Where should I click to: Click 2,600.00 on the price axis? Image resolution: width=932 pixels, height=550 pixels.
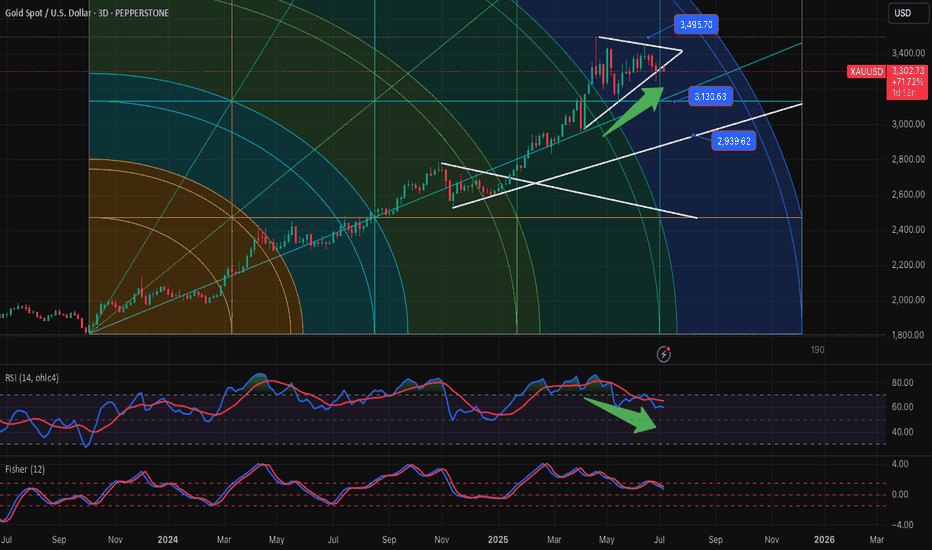tap(908, 194)
